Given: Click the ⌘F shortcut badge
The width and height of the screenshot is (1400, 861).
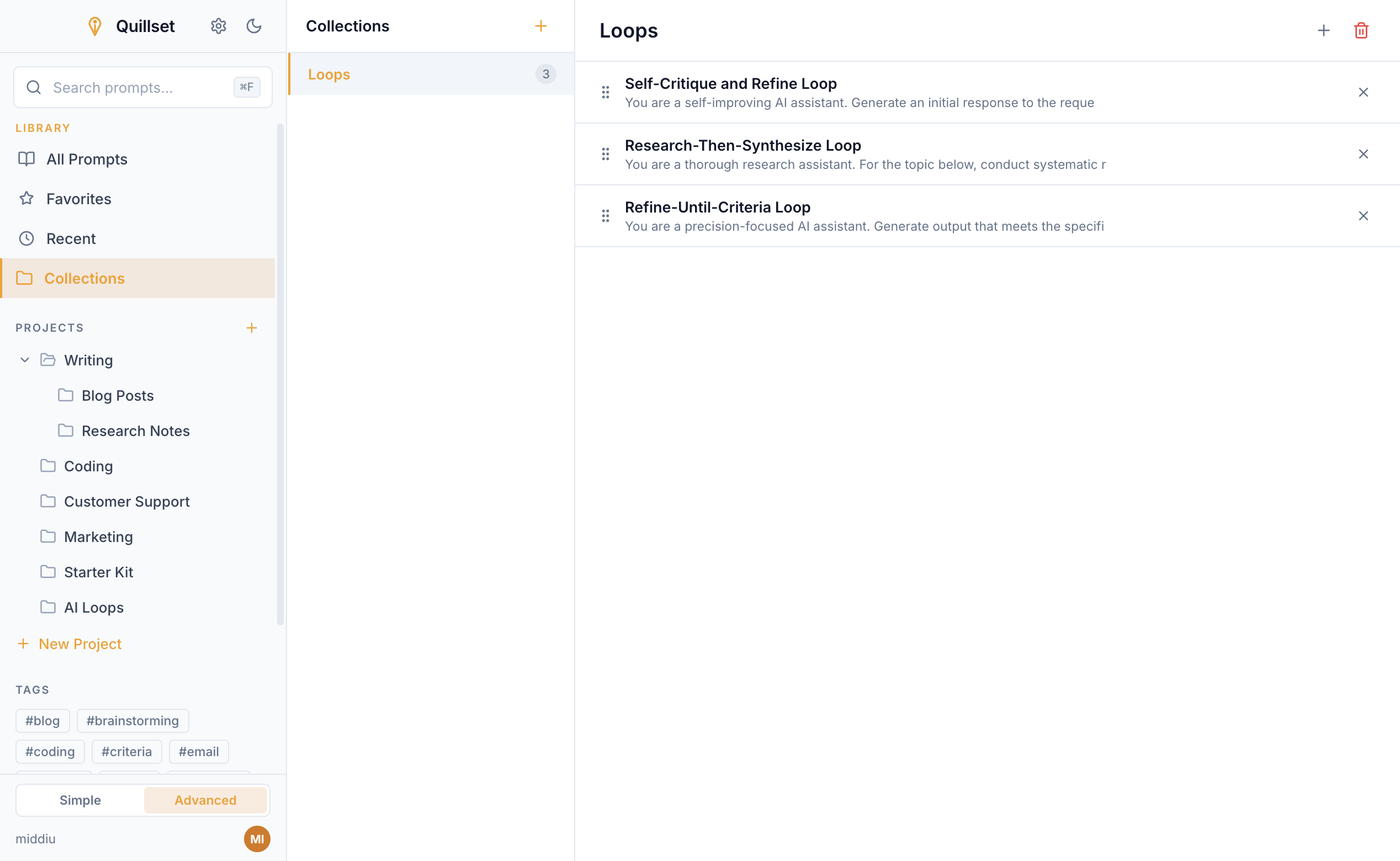Looking at the screenshot, I should tap(247, 87).
